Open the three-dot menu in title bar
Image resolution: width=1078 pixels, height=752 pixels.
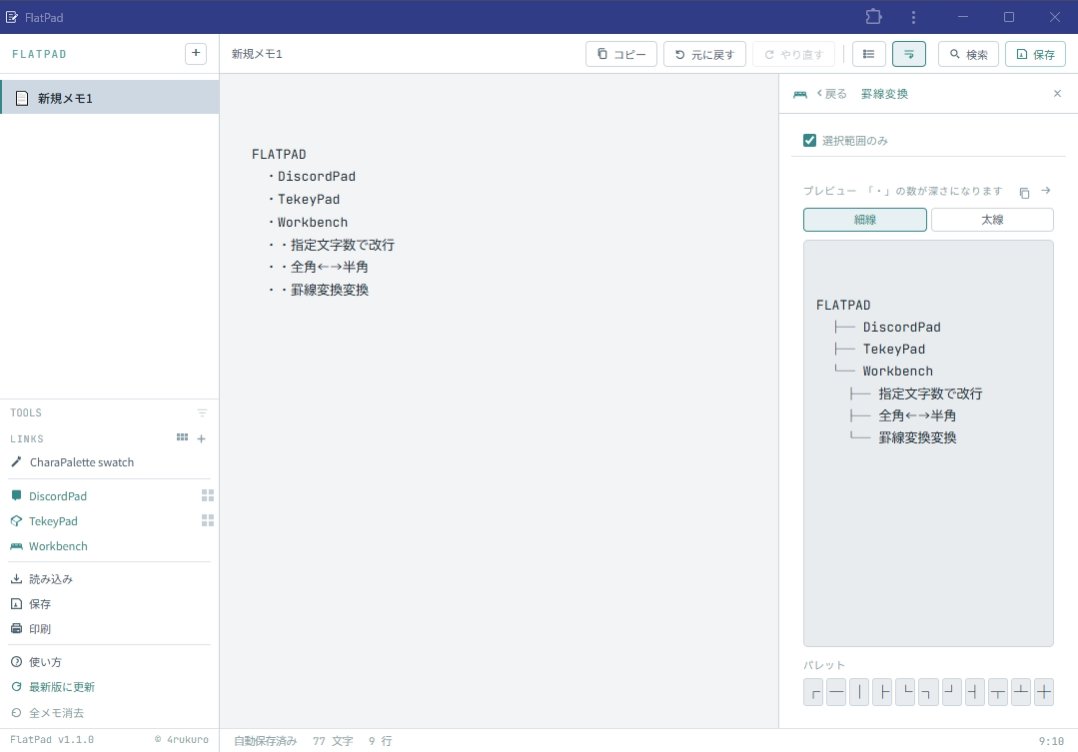point(913,17)
